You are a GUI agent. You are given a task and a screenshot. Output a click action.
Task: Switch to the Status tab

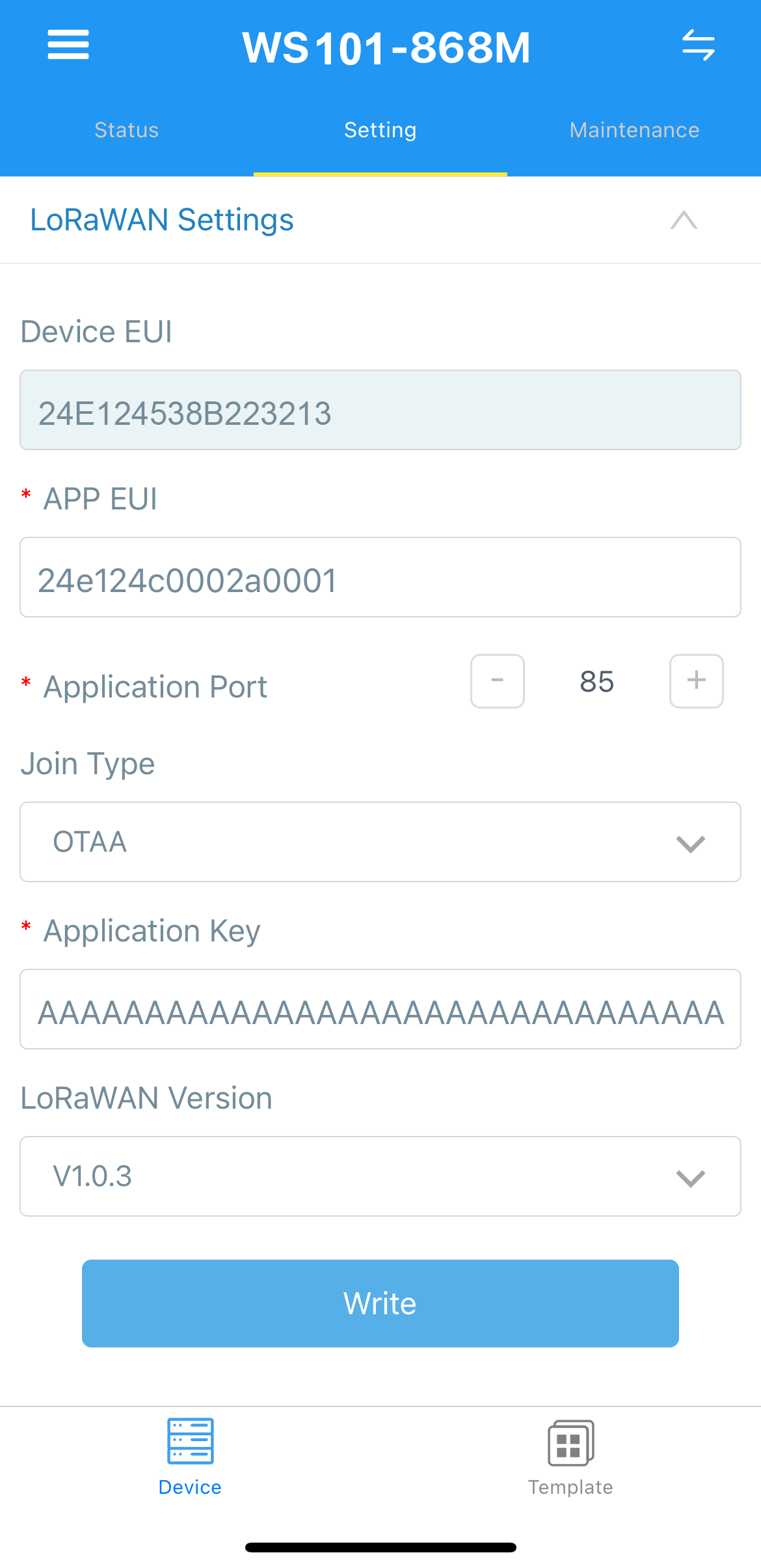127,130
